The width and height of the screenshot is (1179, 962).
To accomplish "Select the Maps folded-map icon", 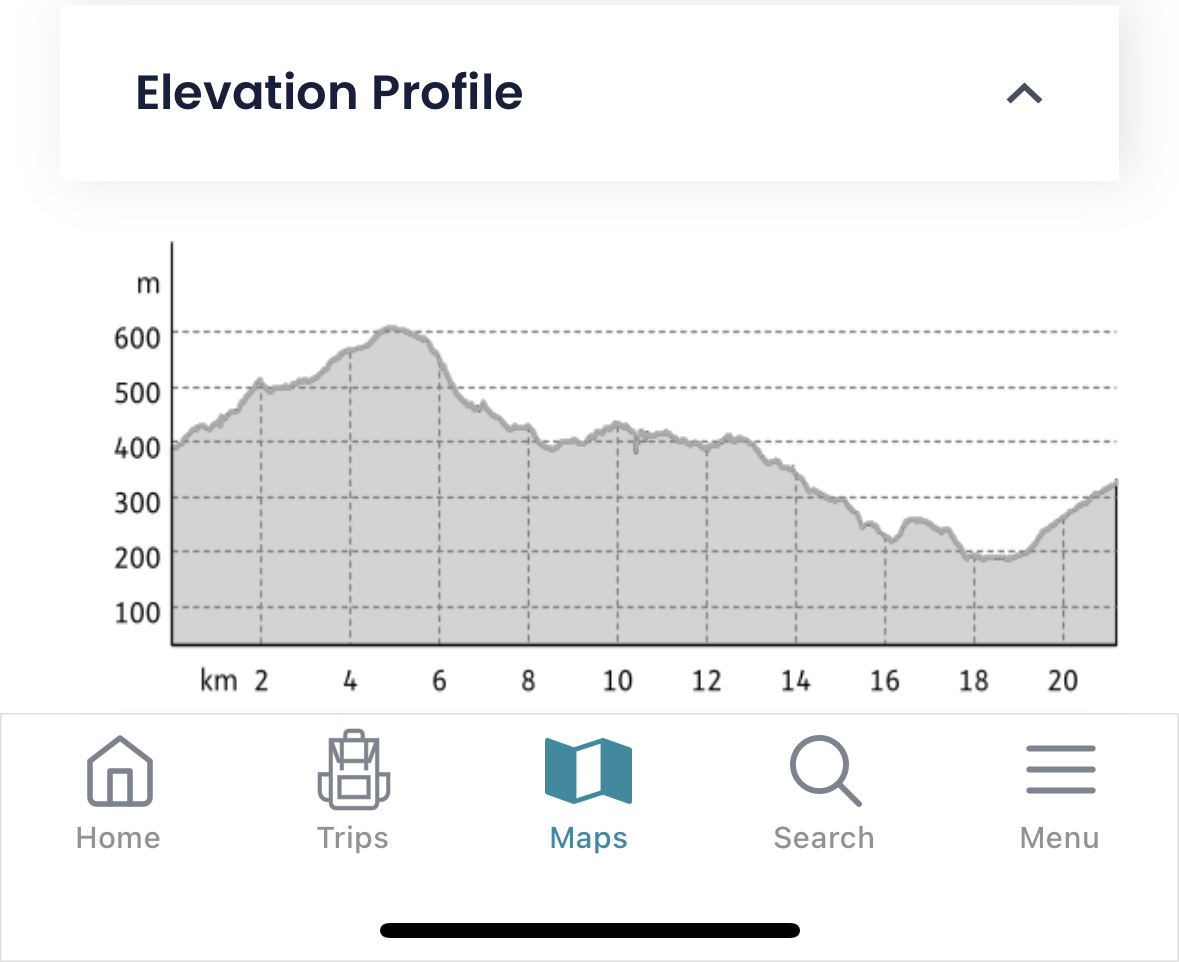I will click(x=588, y=770).
